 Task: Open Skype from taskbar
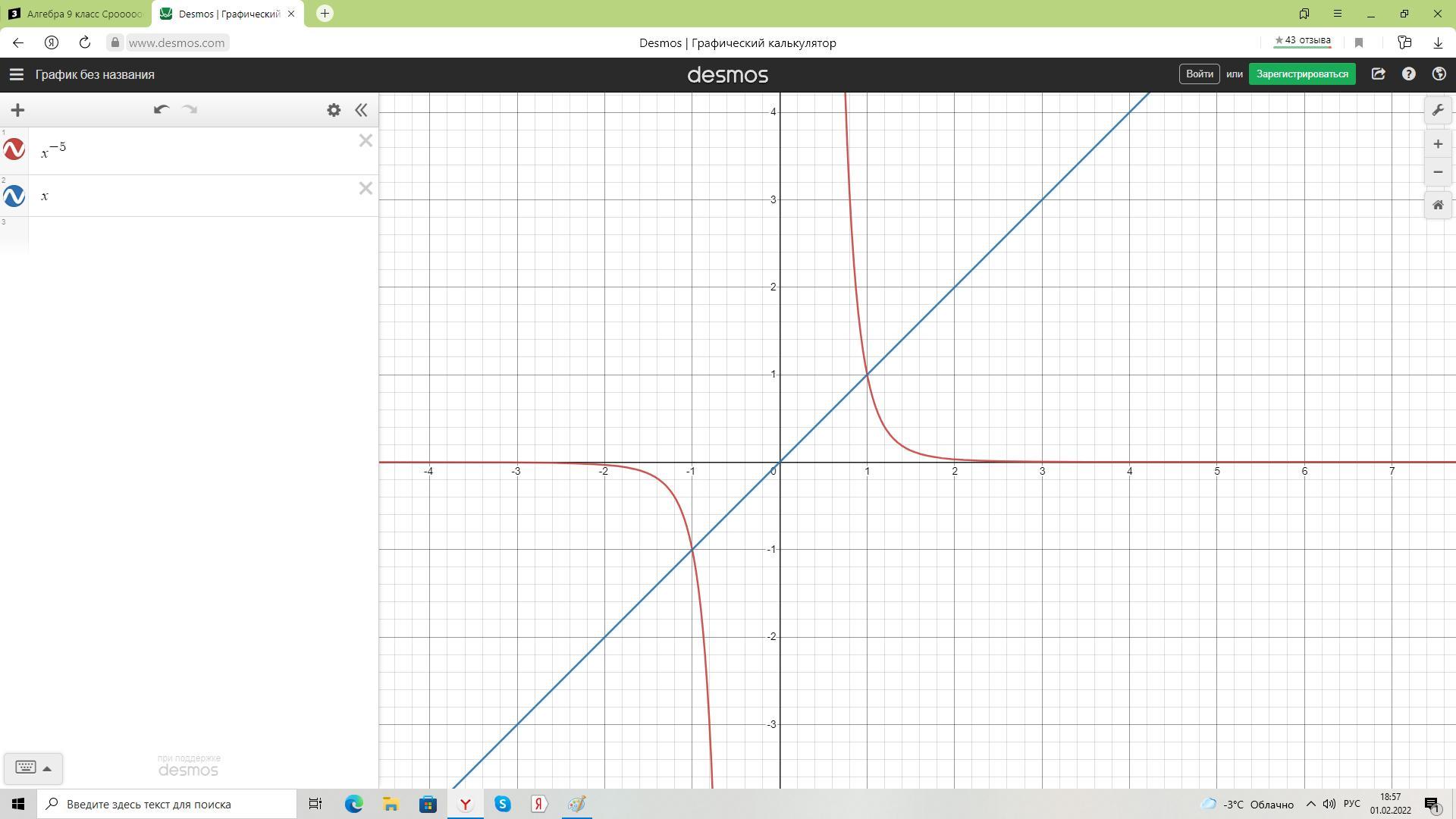click(502, 804)
